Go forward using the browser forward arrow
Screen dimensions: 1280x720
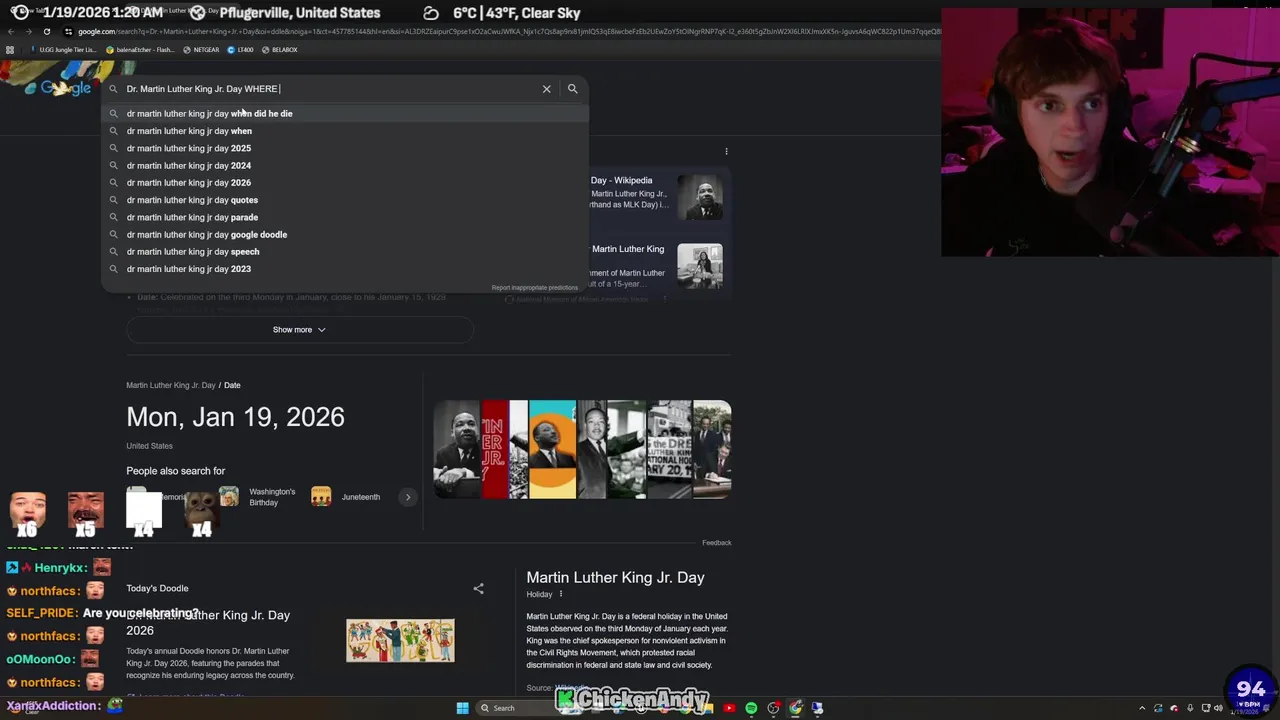tap(28, 31)
